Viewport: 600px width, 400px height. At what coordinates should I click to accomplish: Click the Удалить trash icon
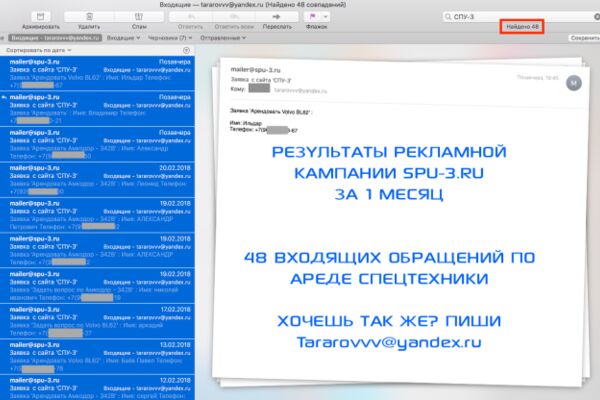[89, 16]
